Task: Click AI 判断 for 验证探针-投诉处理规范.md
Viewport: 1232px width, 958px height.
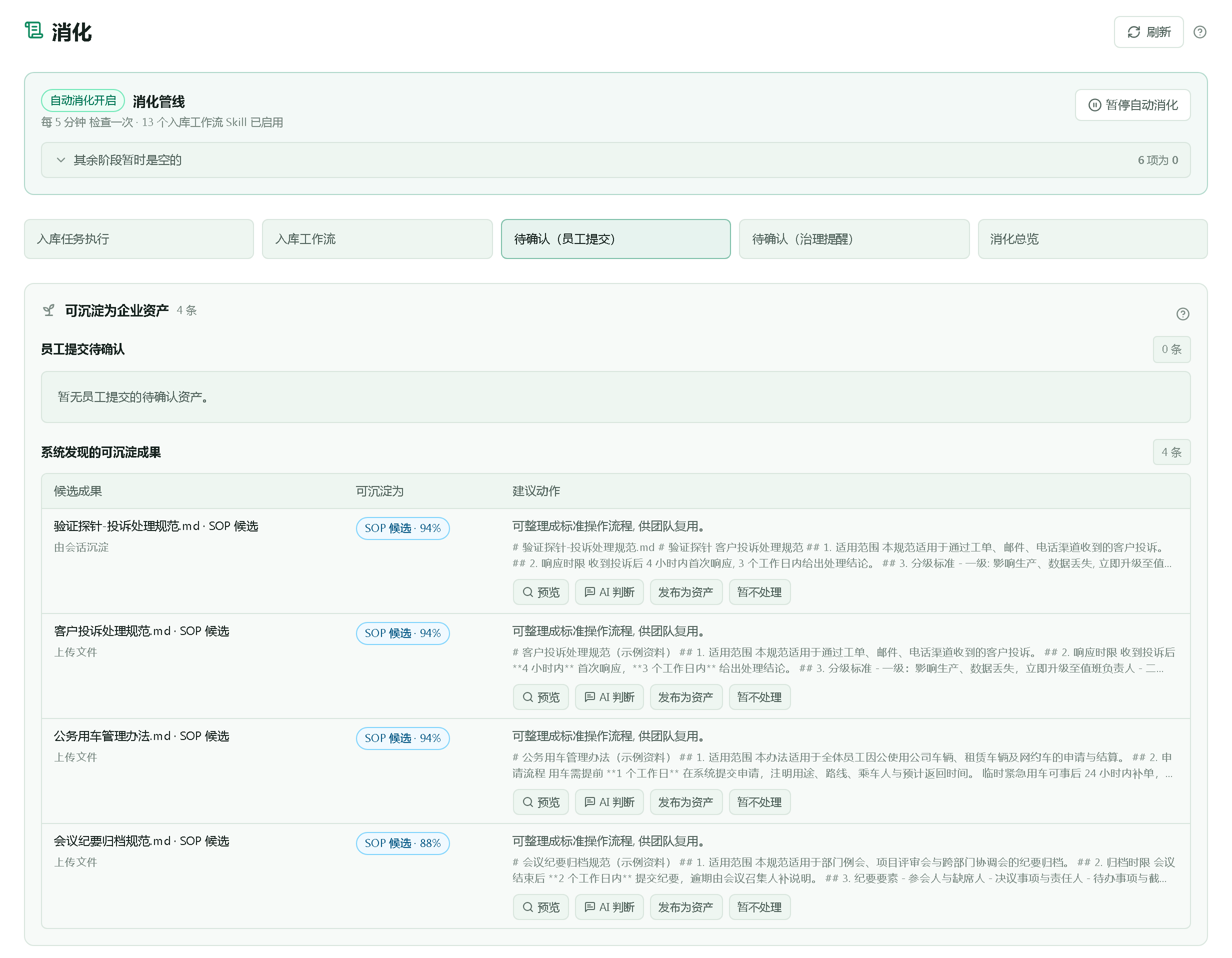Action: click(609, 592)
